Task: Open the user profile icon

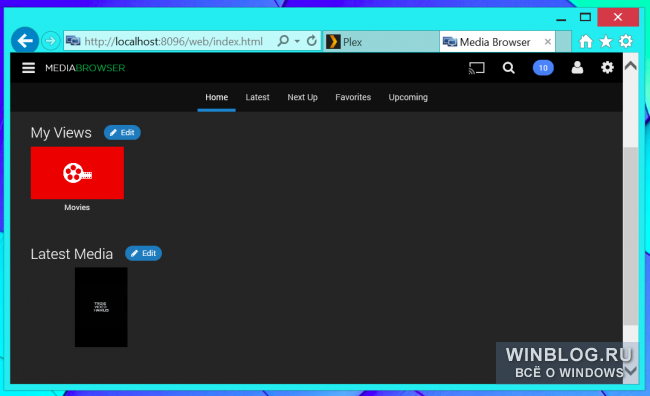Action: click(x=577, y=68)
